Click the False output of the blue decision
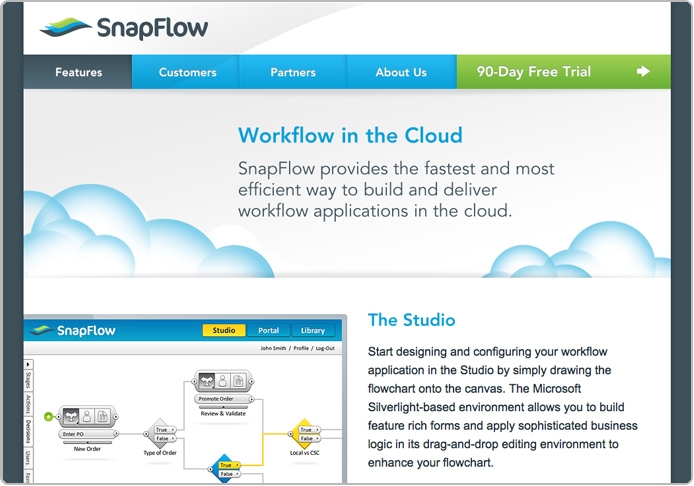The width and height of the screenshot is (694, 486). (x=229, y=474)
